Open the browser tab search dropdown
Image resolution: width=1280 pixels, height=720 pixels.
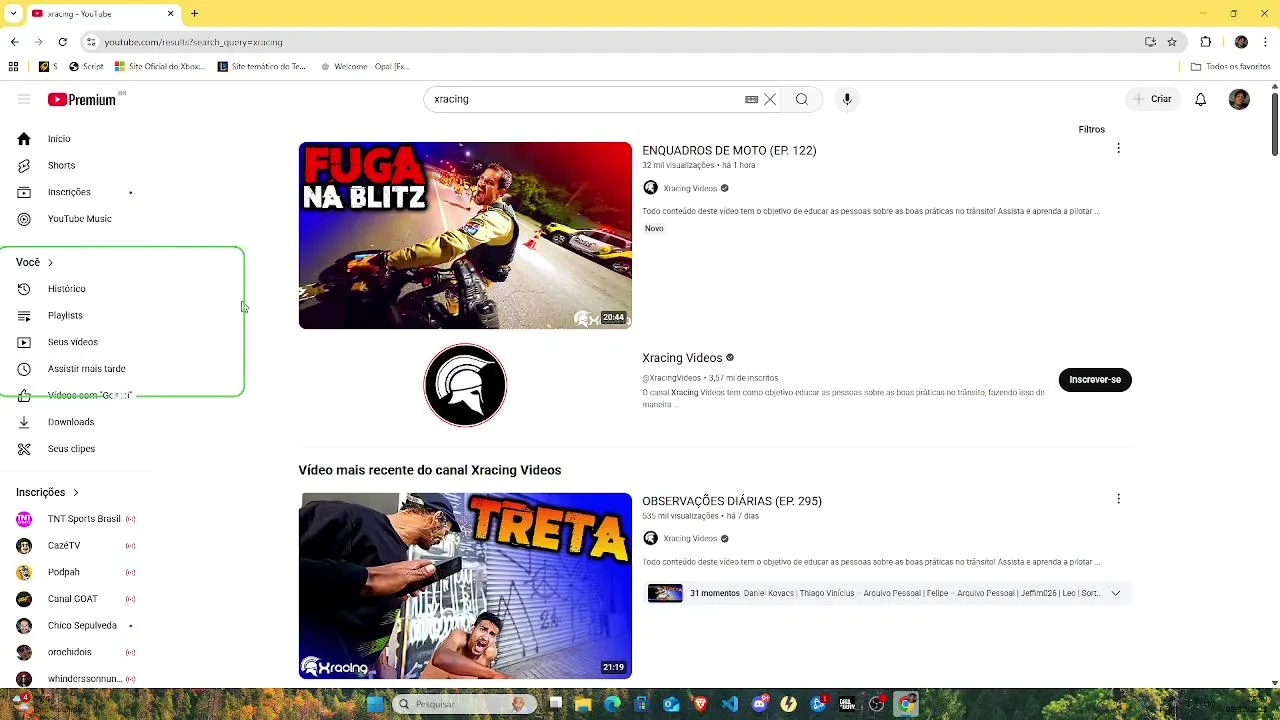12,14
